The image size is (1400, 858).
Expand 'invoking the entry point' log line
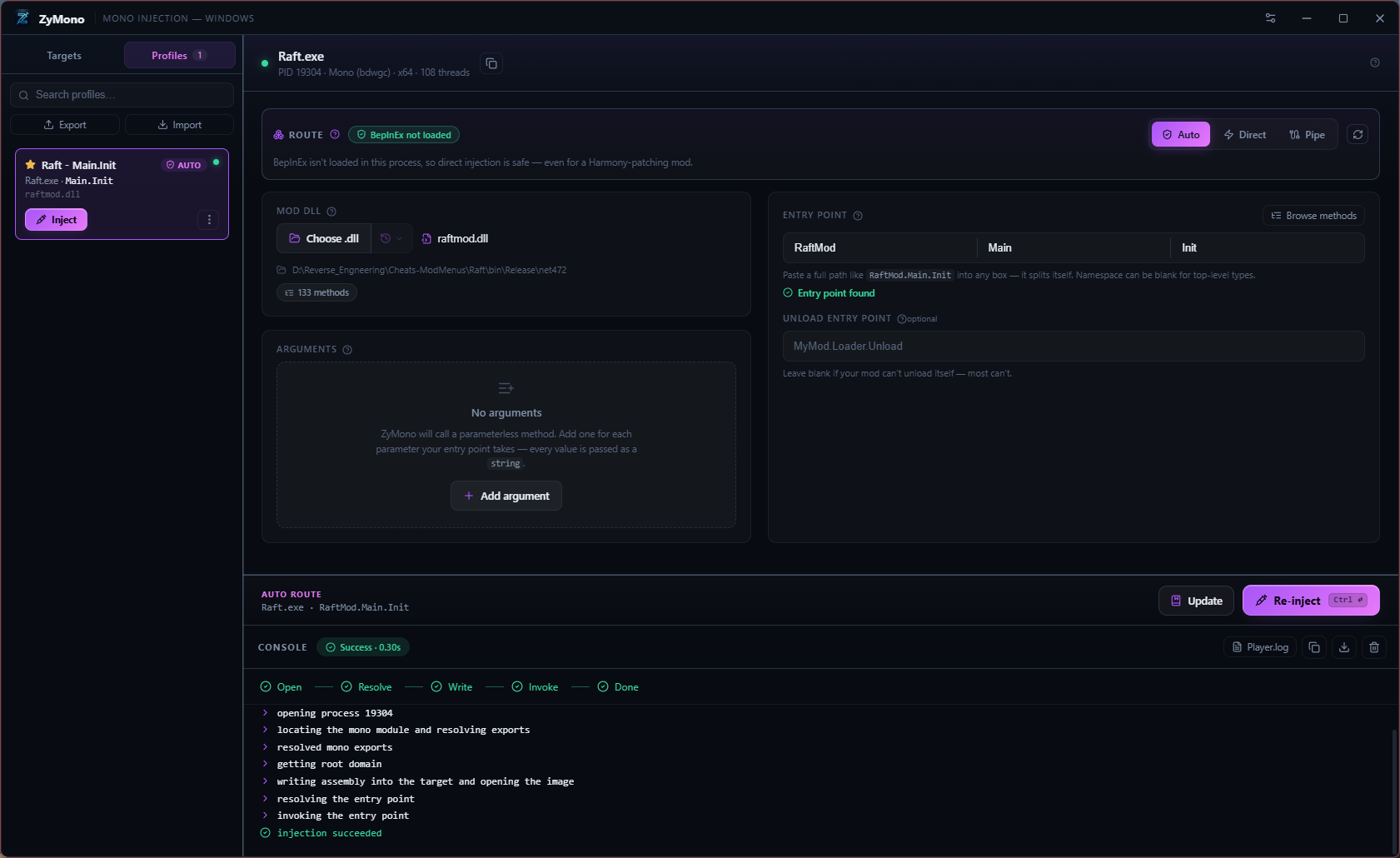266,816
